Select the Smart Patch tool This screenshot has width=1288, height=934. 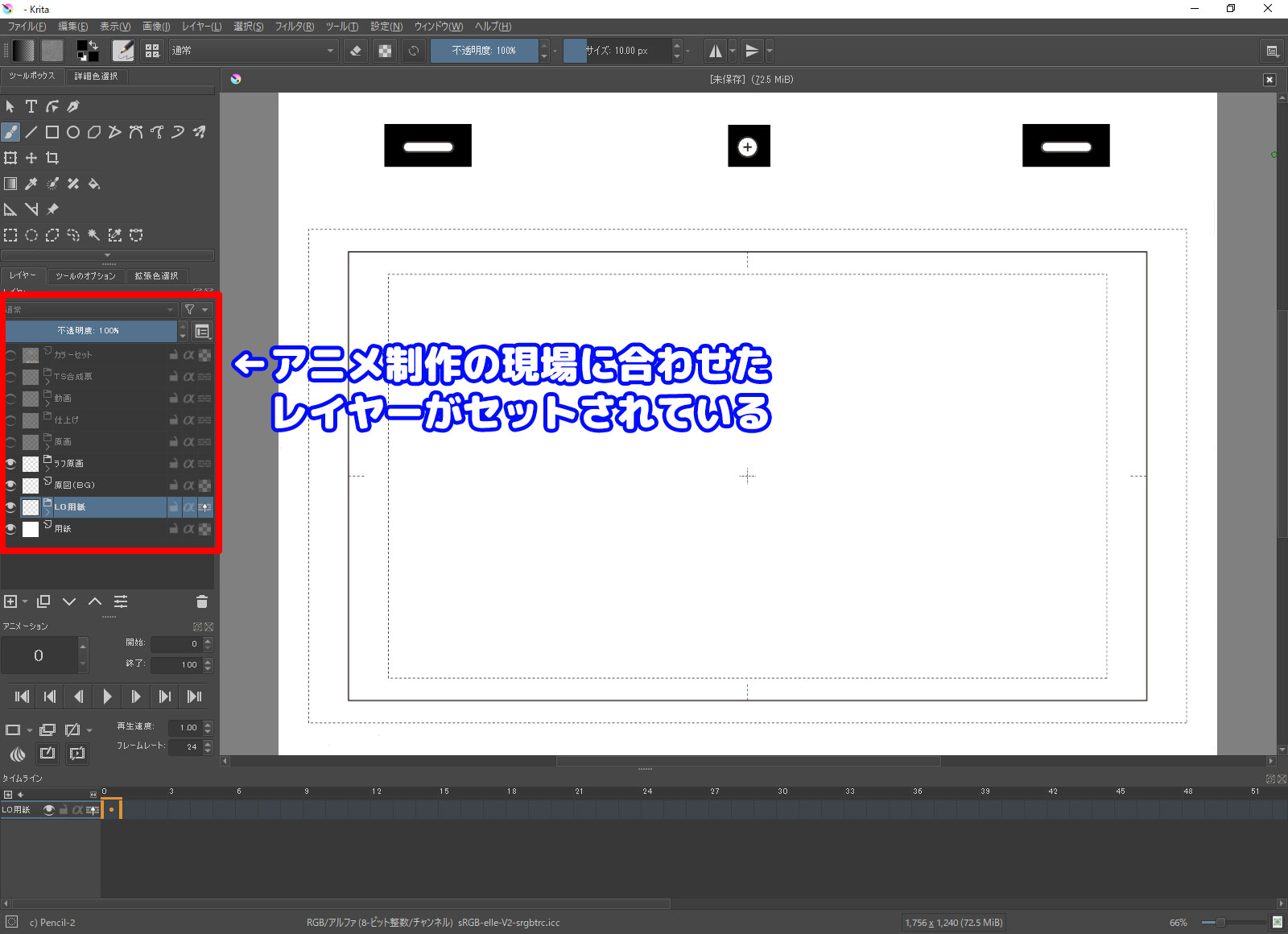click(73, 184)
